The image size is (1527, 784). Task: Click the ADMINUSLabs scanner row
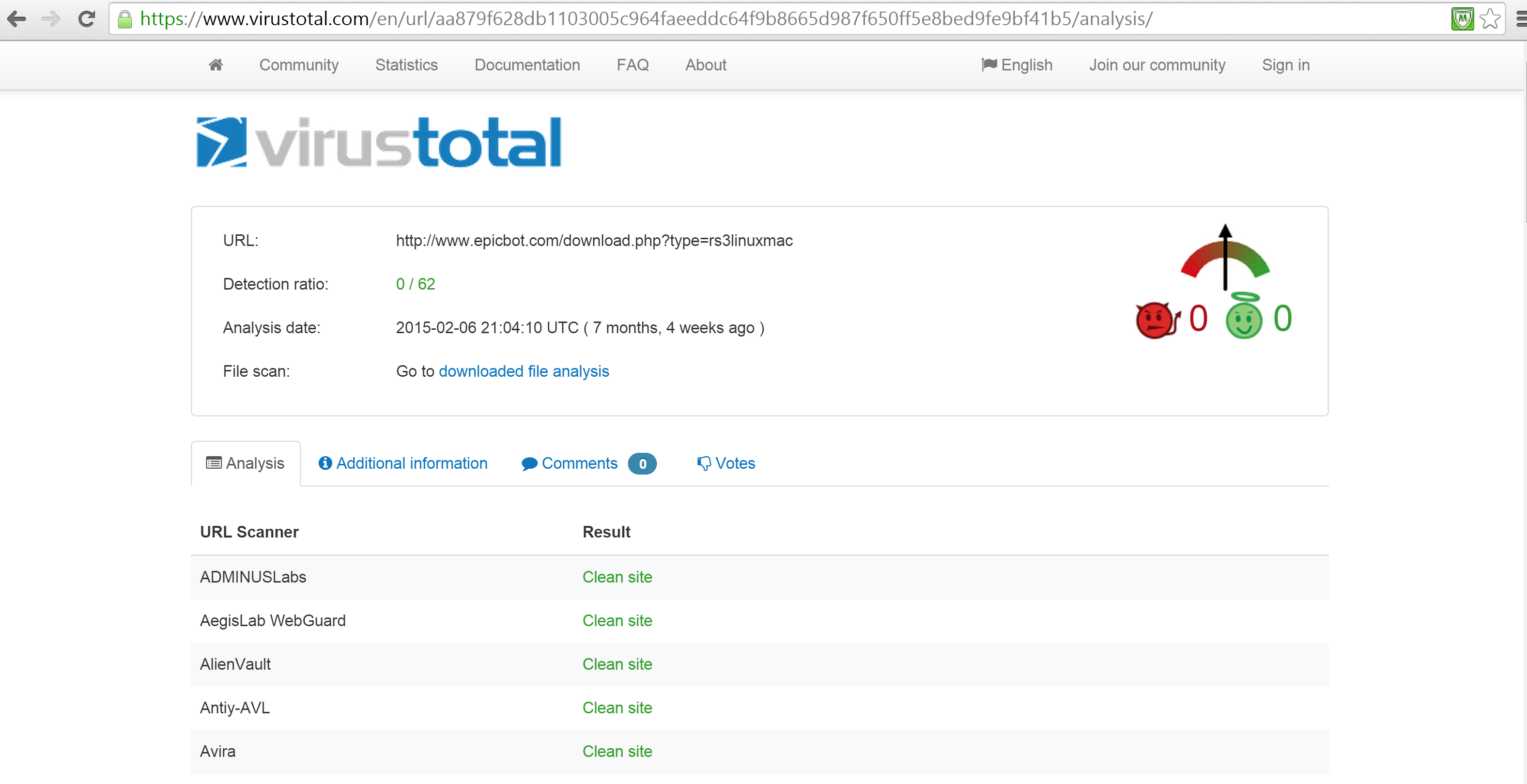(x=759, y=577)
